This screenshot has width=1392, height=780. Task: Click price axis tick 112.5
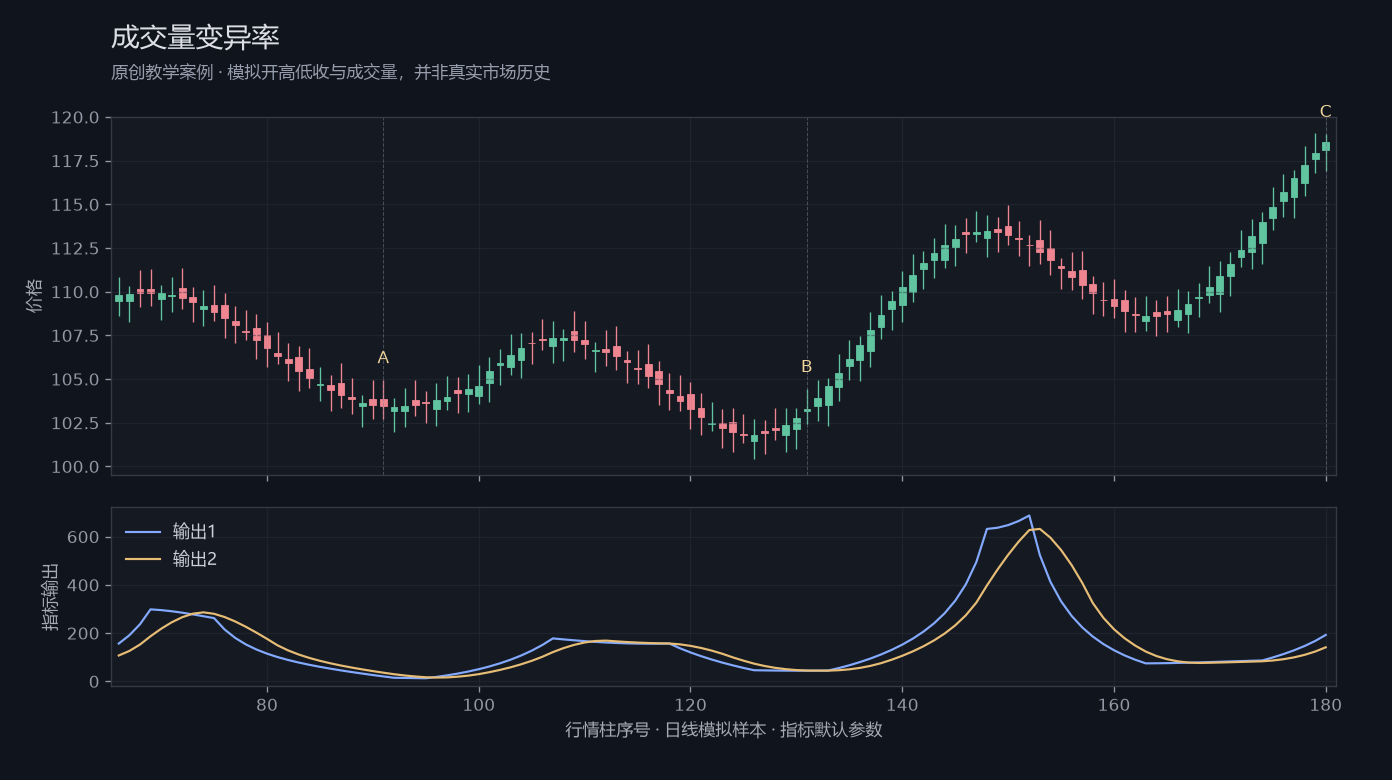point(76,249)
